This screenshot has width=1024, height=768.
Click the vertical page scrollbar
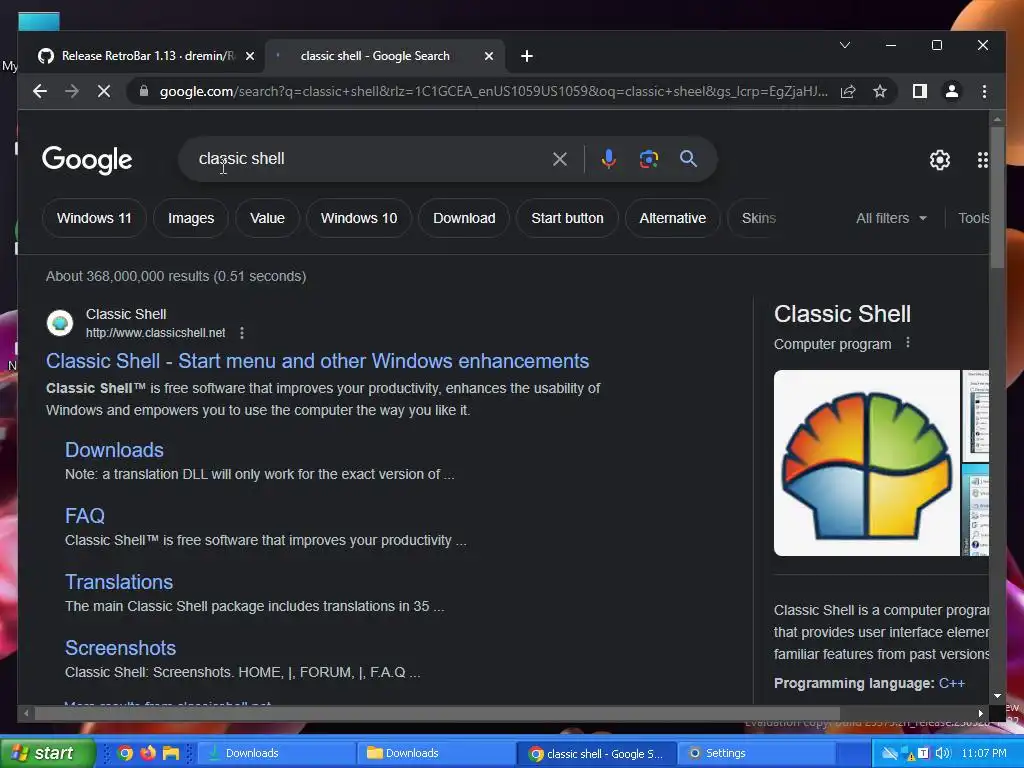997,197
